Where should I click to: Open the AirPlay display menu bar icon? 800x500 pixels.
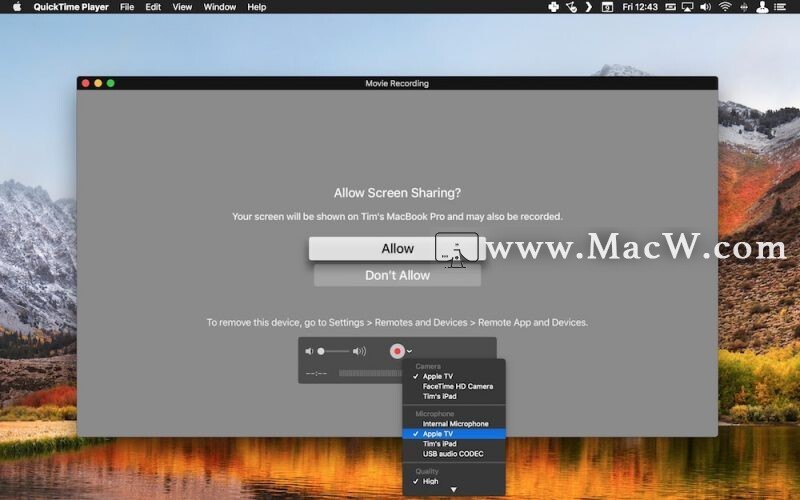pos(688,7)
